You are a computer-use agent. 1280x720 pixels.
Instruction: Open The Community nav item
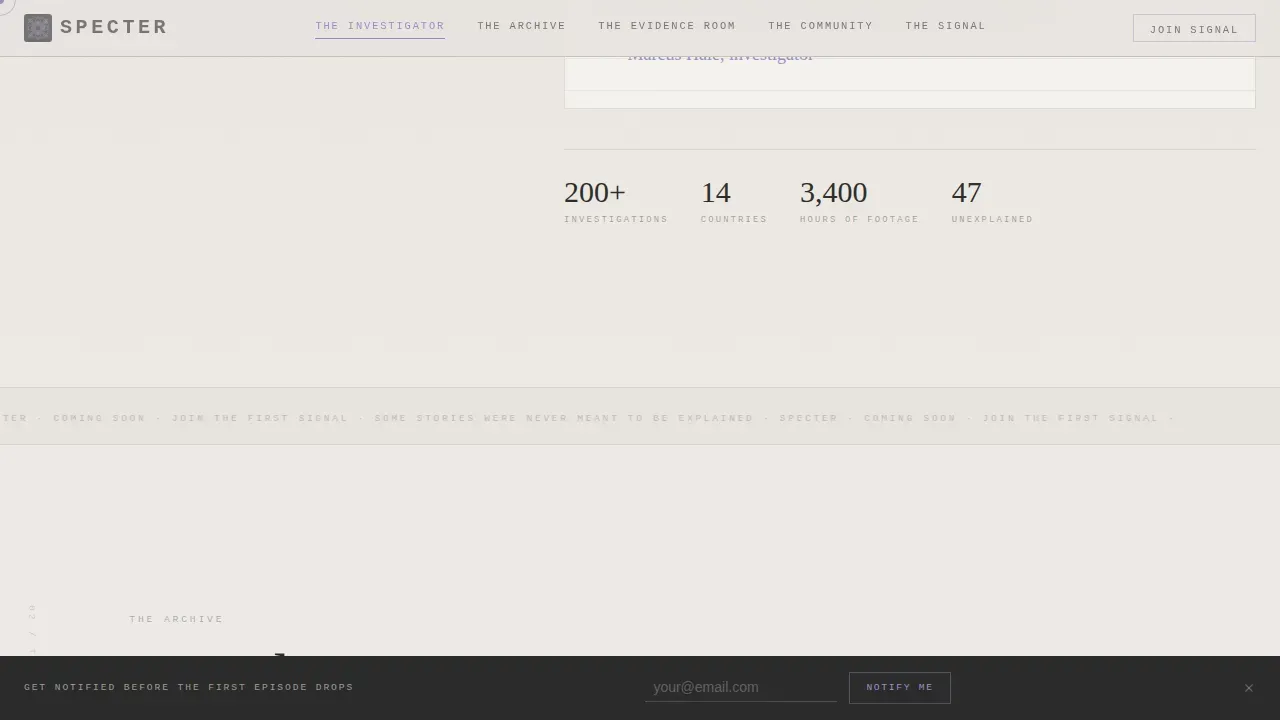820,26
